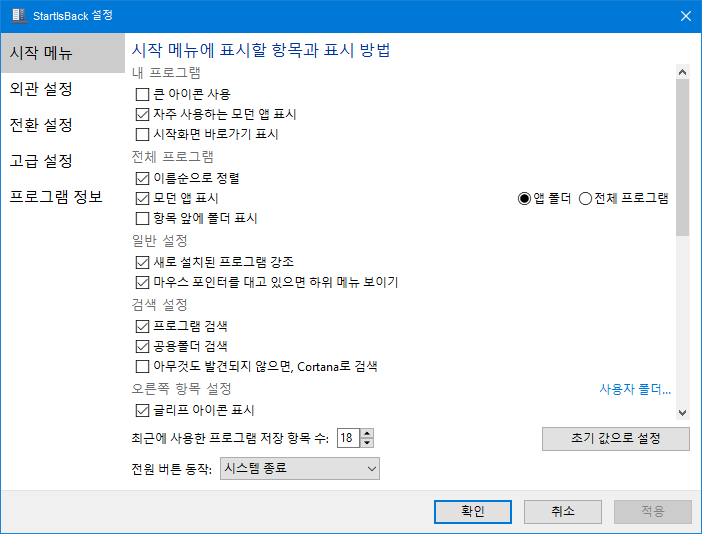Click the page title 시작 메뉴에 표시할 항목과 표시 방법

pos(261,50)
